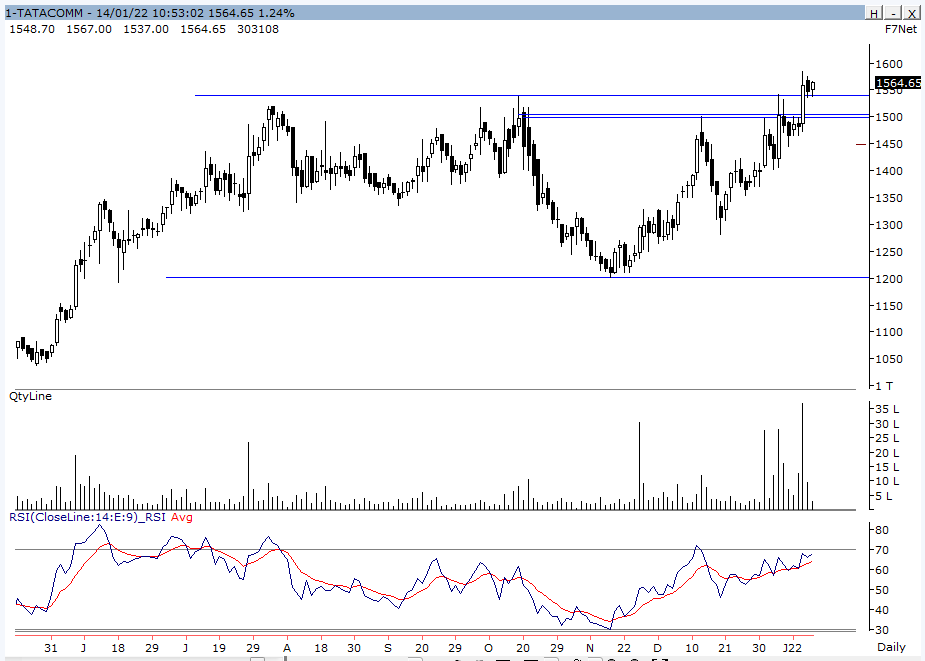The image size is (925, 661).
Task: Select the top blue resistance line near 1540
Action: (x=532, y=95)
